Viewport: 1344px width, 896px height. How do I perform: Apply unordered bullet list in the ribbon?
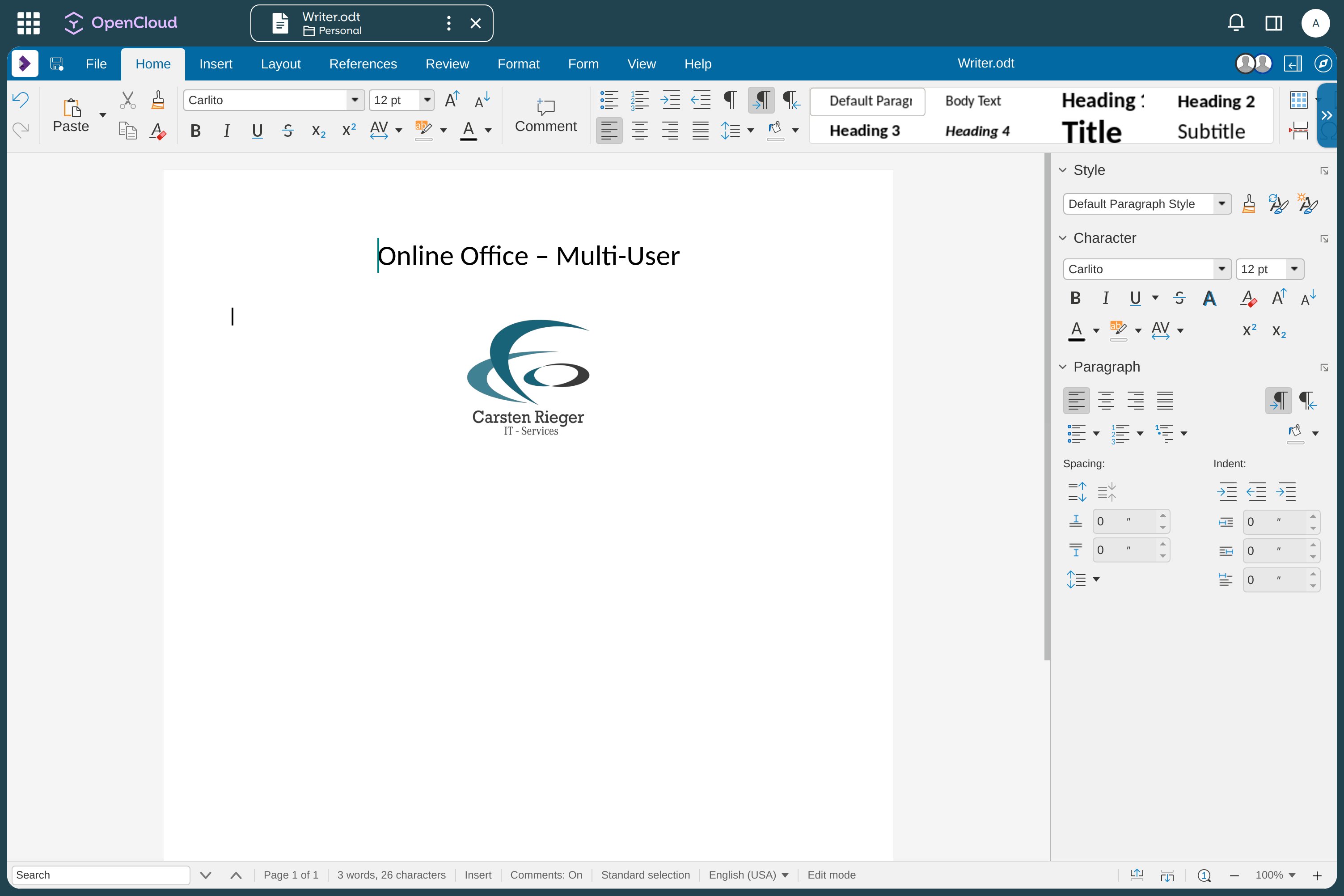click(x=609, y=100)
